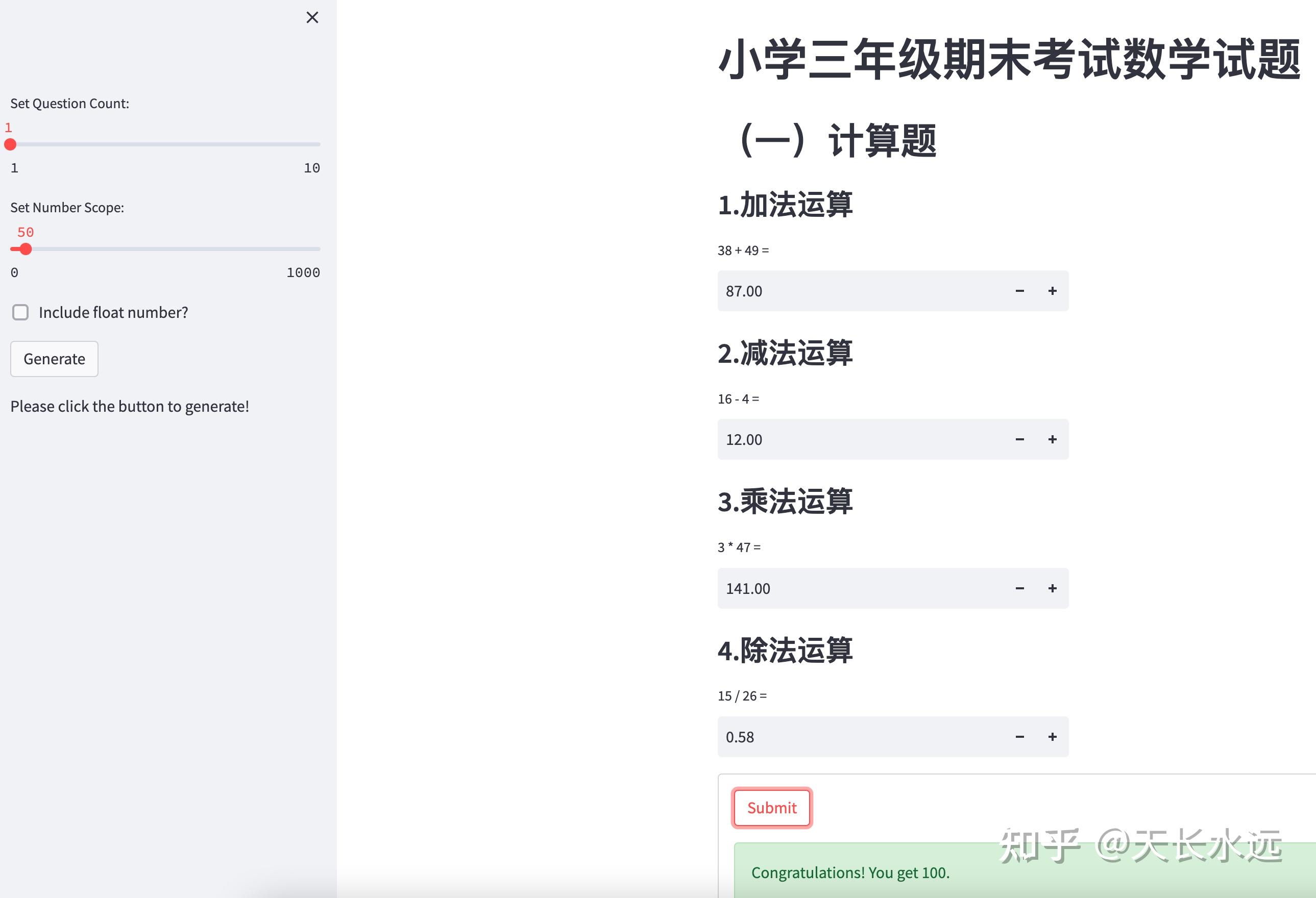Click the plus stepper on the multiplication answer
The width and height of the screenshot is (1316, 898).
(x=1052, y=588)
